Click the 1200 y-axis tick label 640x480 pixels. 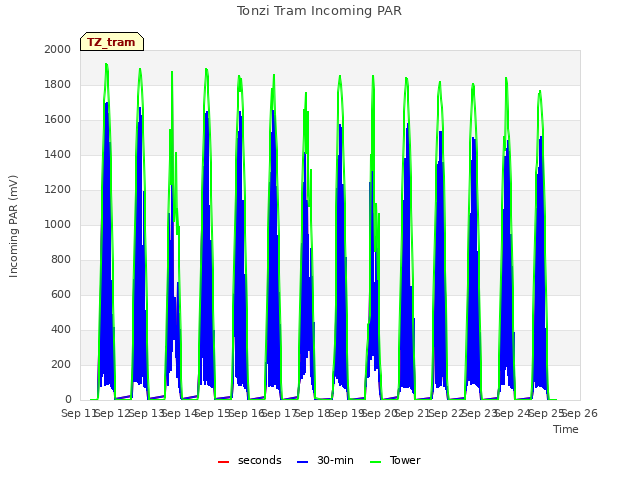58,189
